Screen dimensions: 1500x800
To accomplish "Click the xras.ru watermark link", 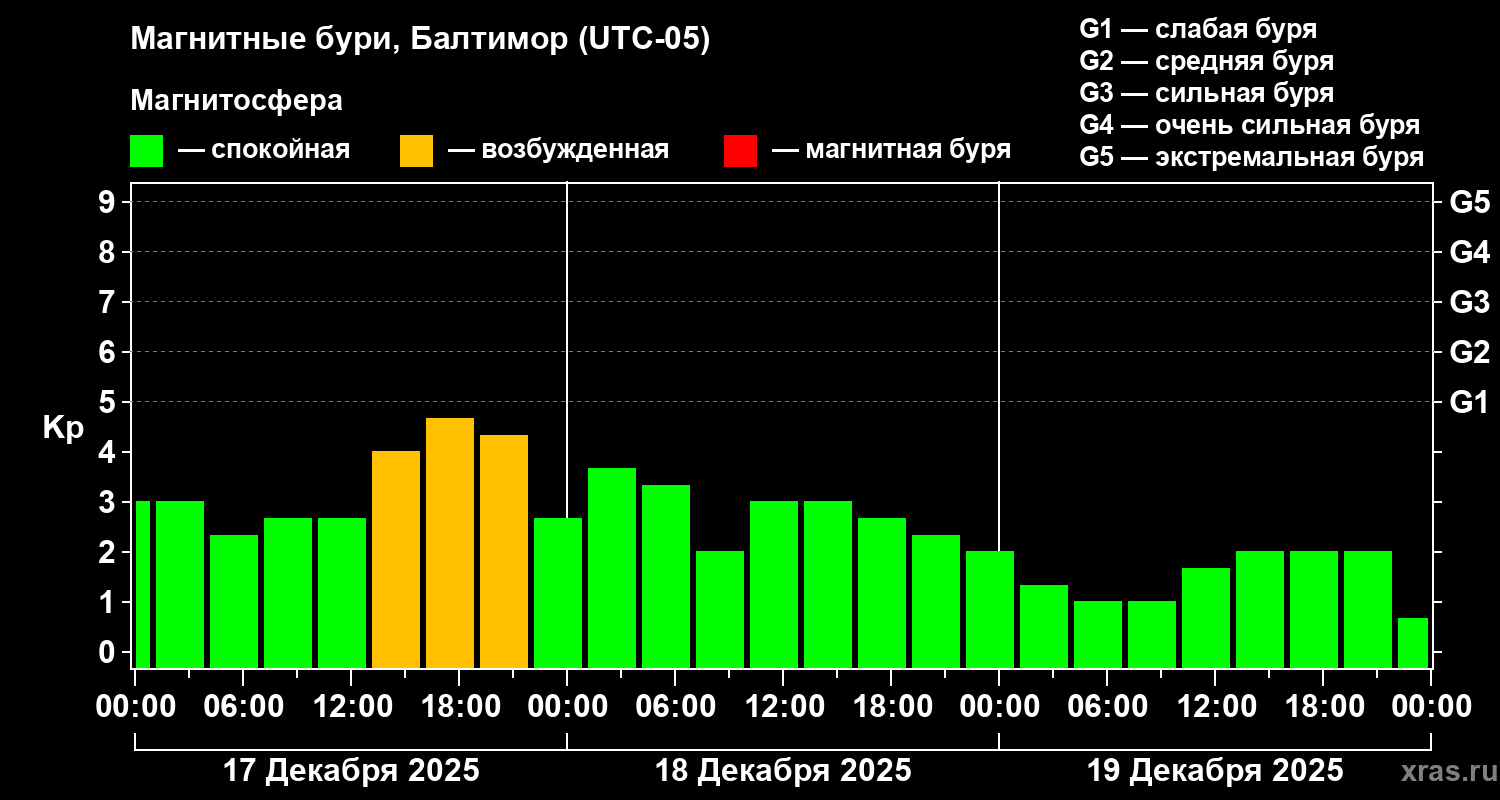I will pos(1444,771).
